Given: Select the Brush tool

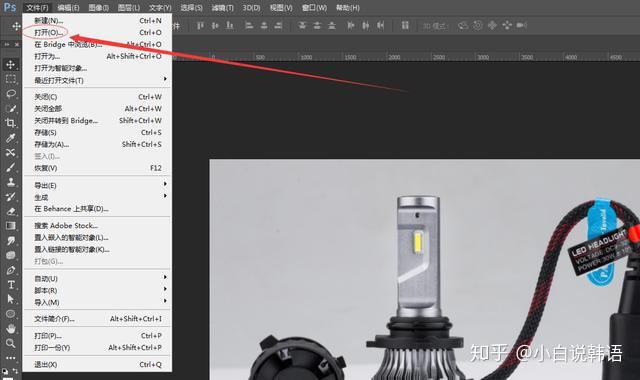Looking at the screenshot, I should 11,167.
